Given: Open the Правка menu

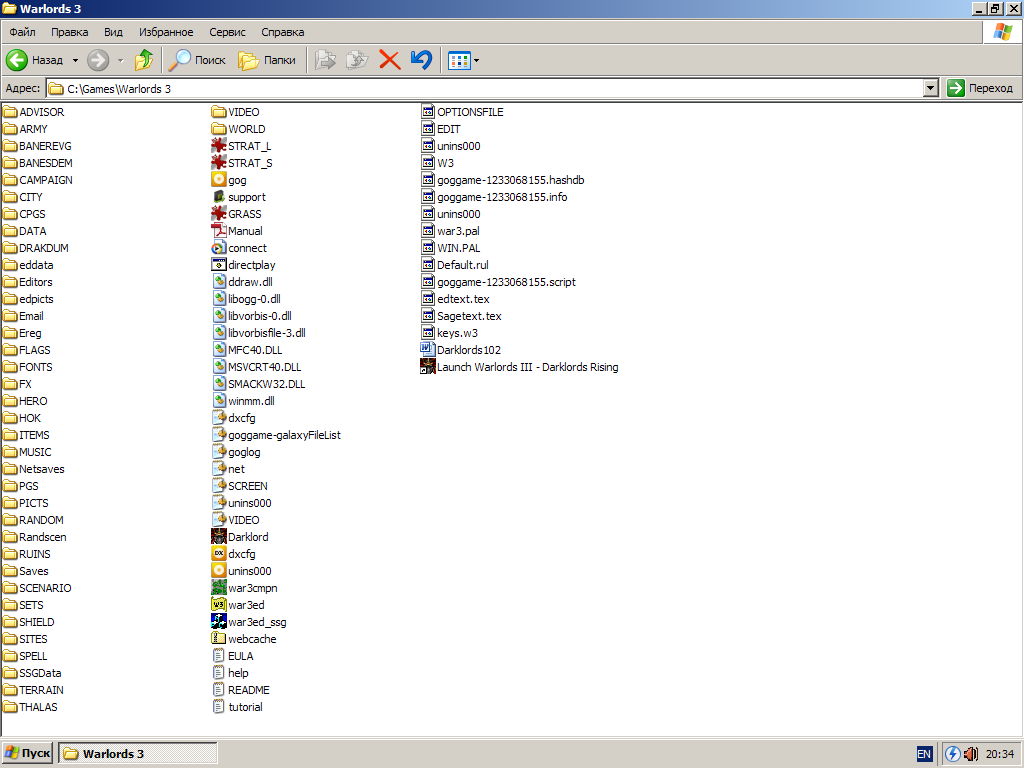Looking at the screenshot, I should pyautogui.click(x=69, y=32).
